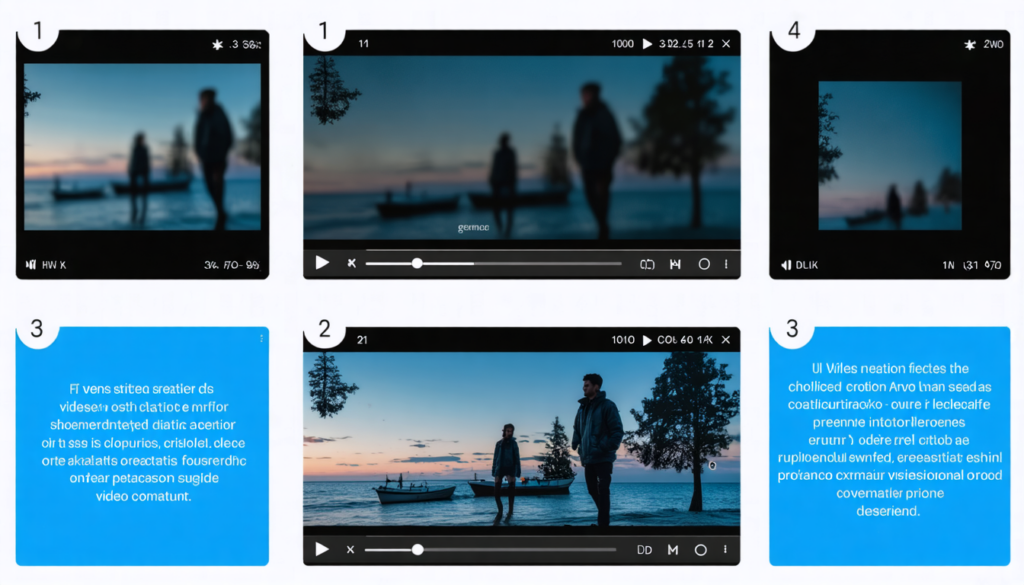Click the loop icon in the top player controls

pos(647,264)
